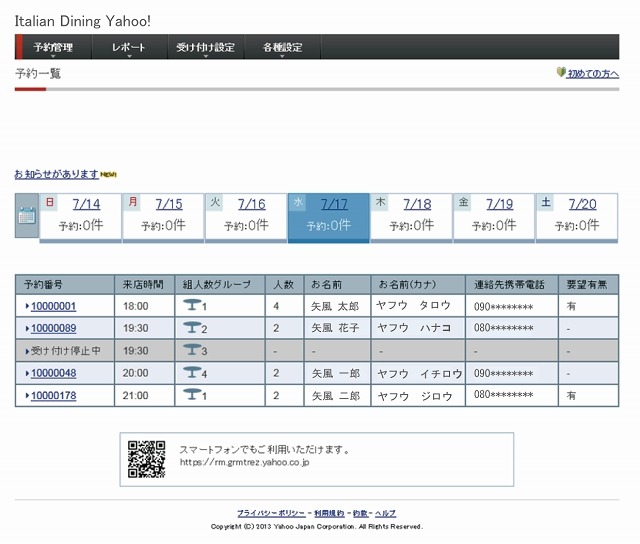Open the プライバシーポリシー footer link
The height and width of the screenshot is (544, 640).
click(x=271, y=513)
